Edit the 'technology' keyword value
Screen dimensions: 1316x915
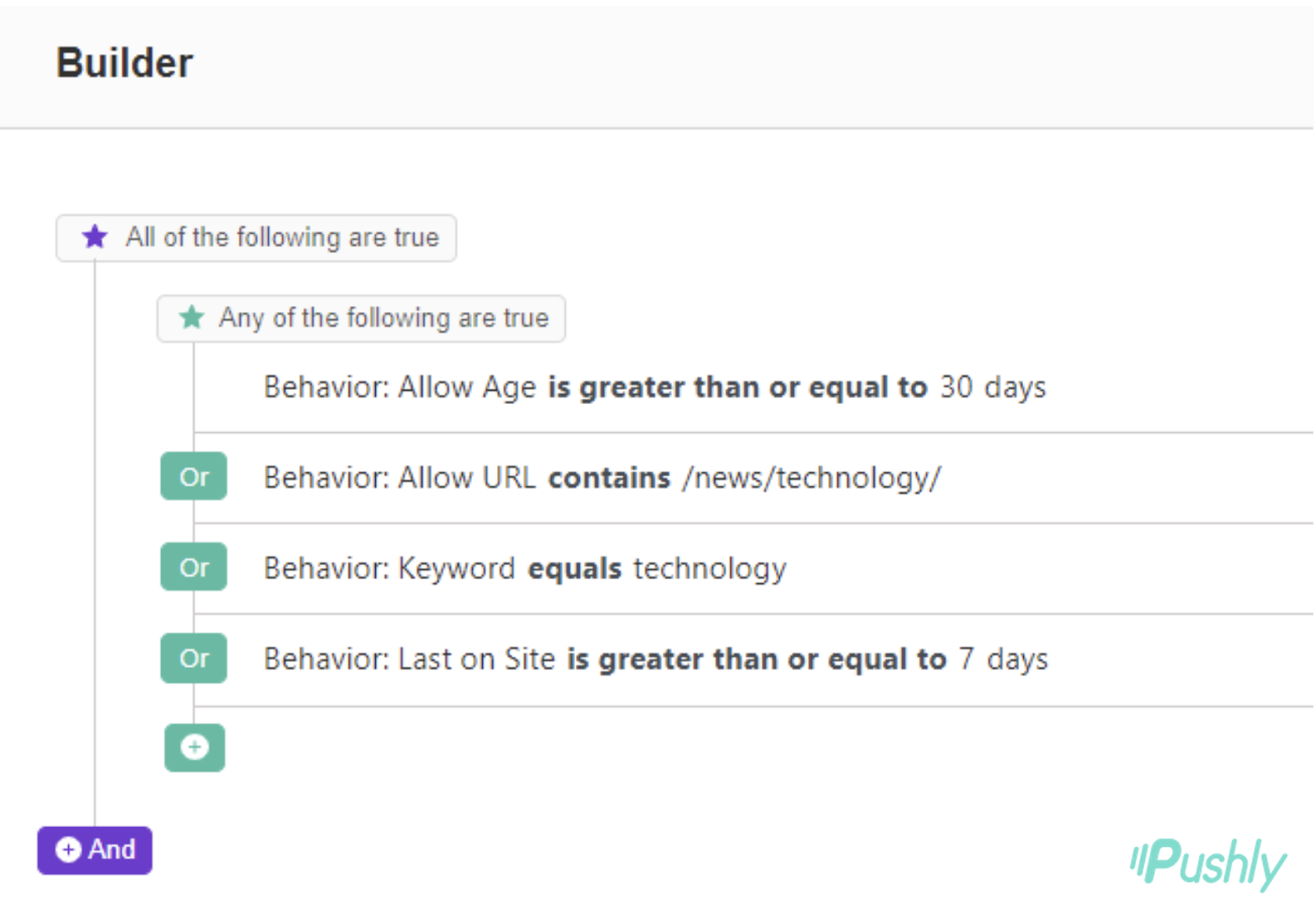tap(709, 569)
